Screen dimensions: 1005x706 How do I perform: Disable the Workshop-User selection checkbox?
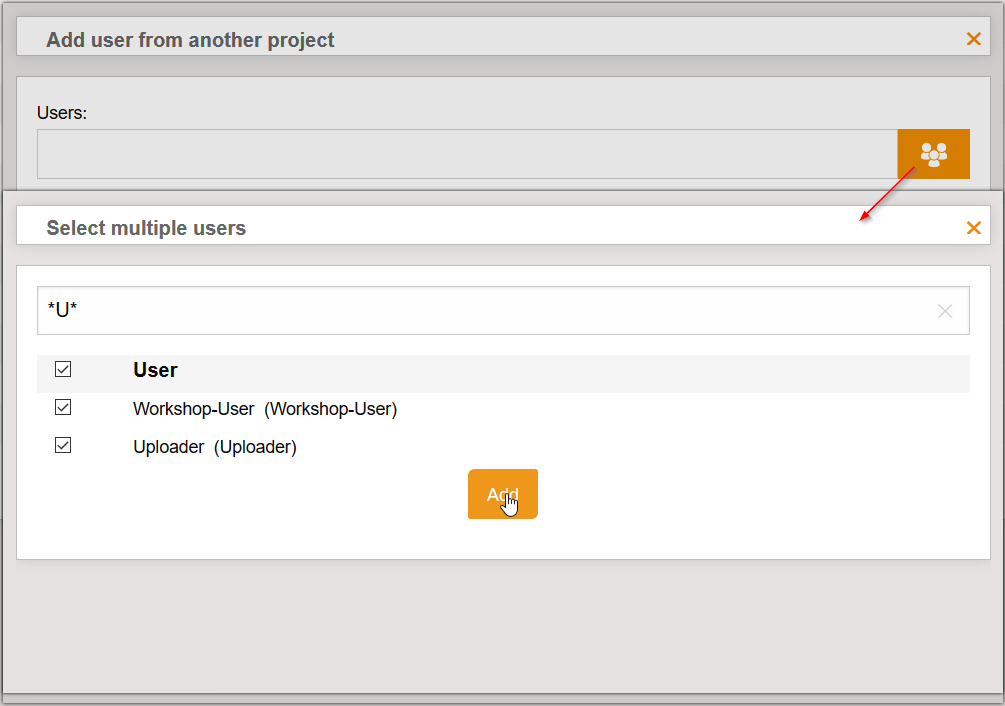click(63, 407)
